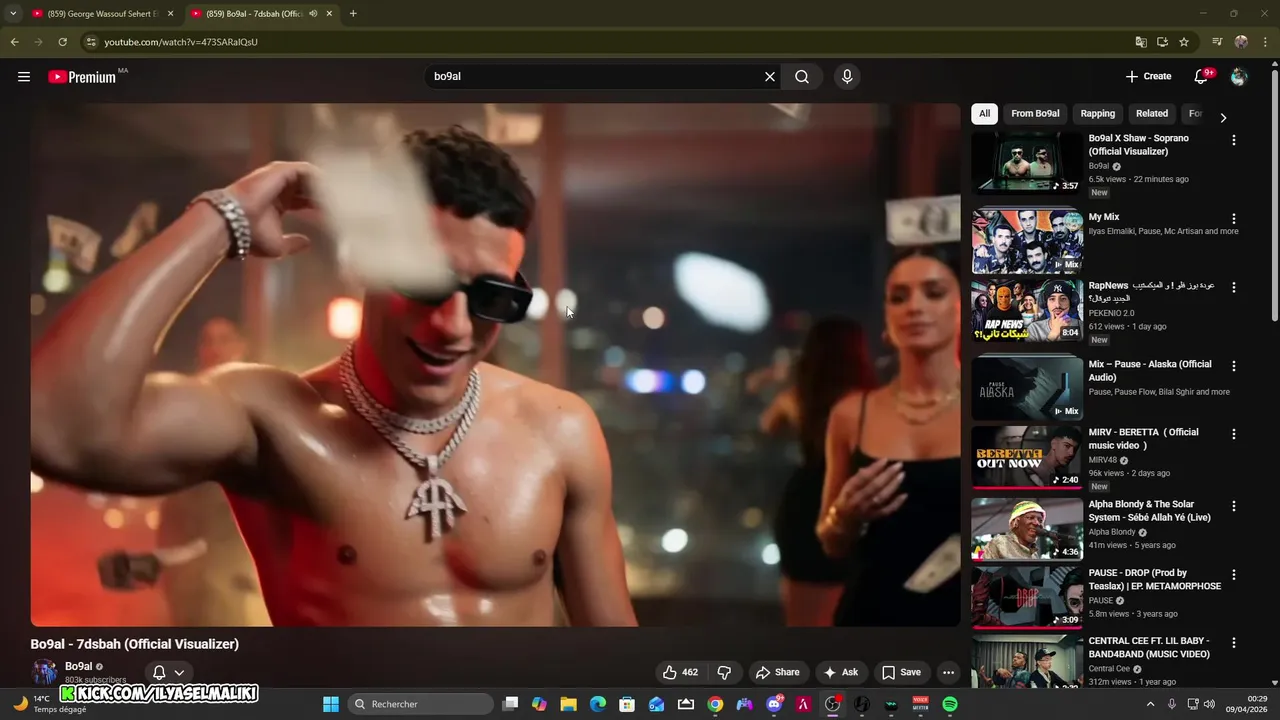Share the 7dsbah video
1280x720 pixels.
[777, 672]
